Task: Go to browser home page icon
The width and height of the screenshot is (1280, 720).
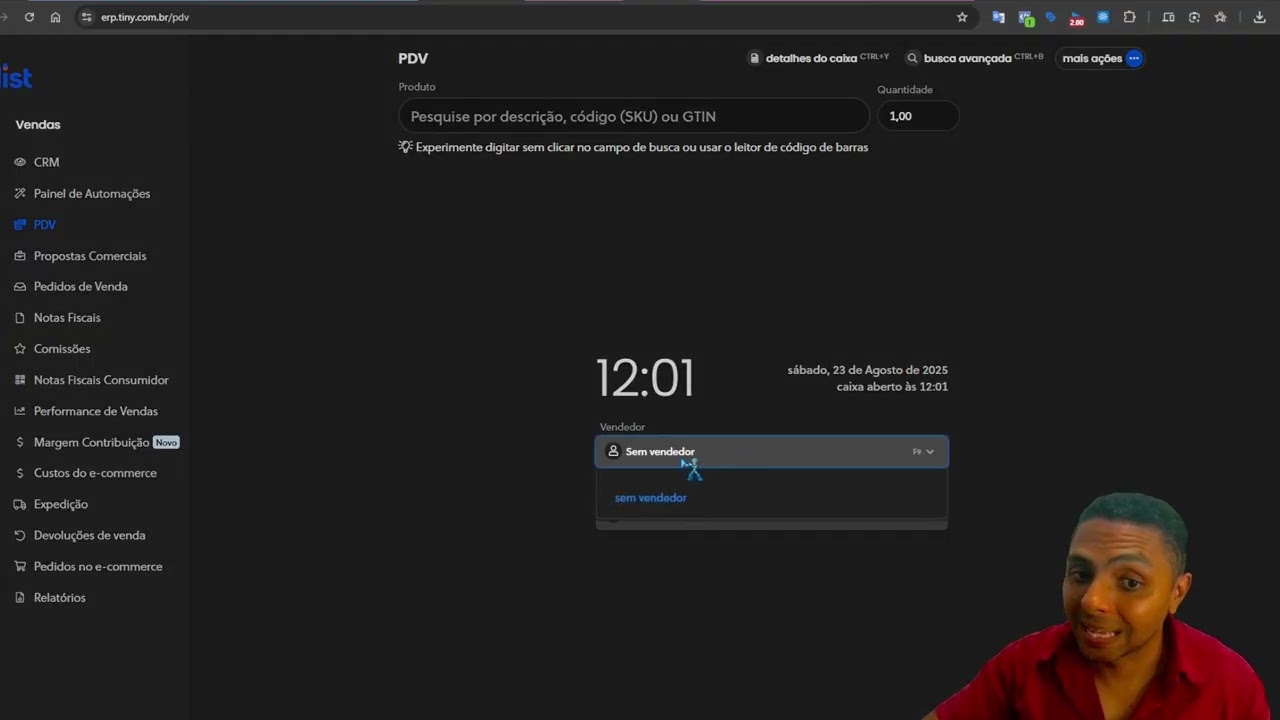Action: pos(55,17)
